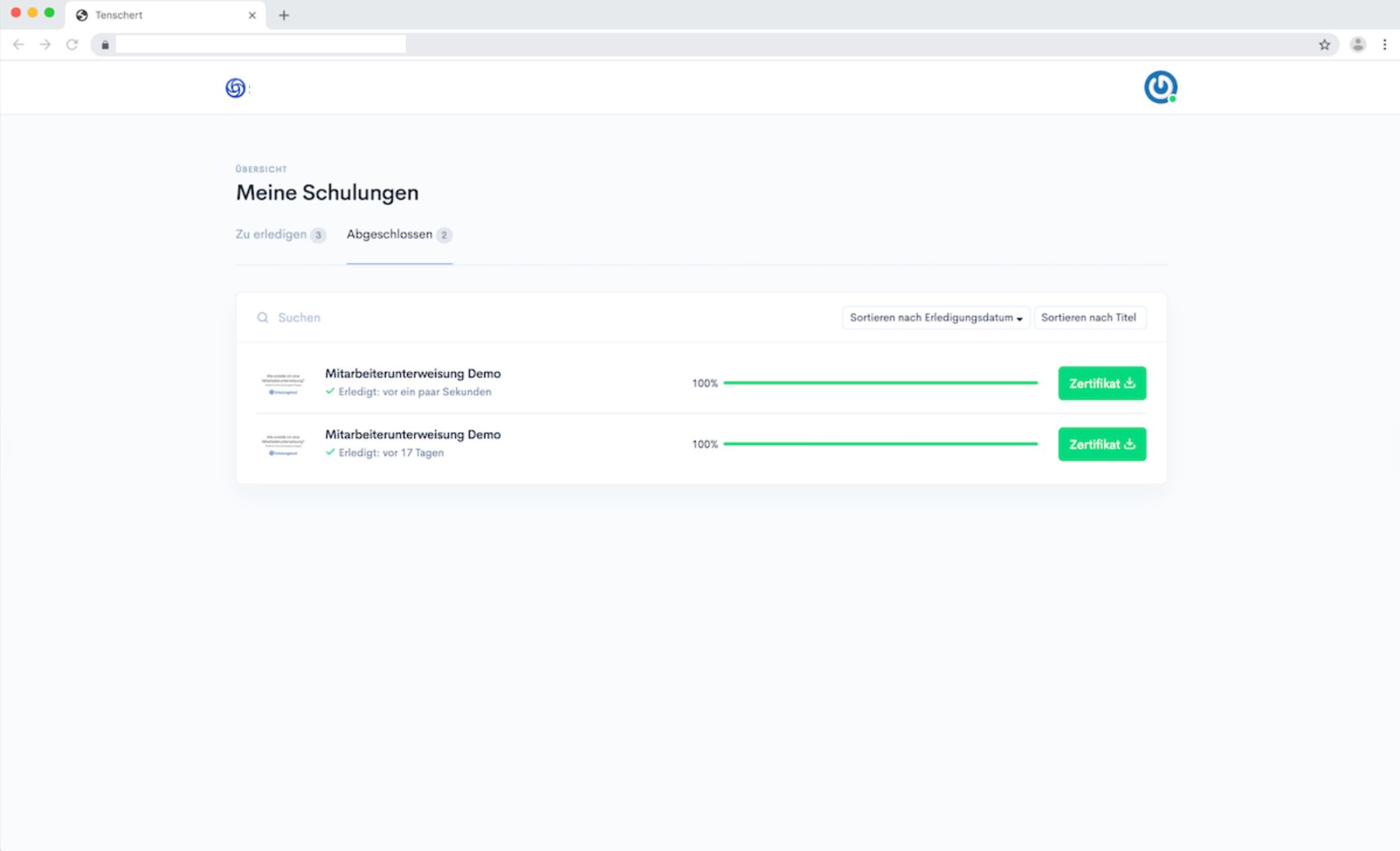
Task: Click the Chrome profile account icon
Action: (x=1358, y=44)
